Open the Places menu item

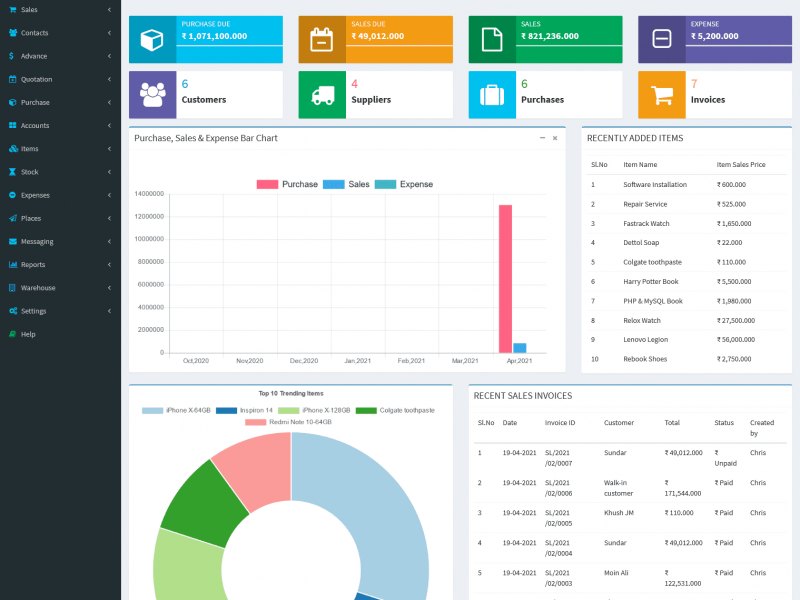click(60, 218)
